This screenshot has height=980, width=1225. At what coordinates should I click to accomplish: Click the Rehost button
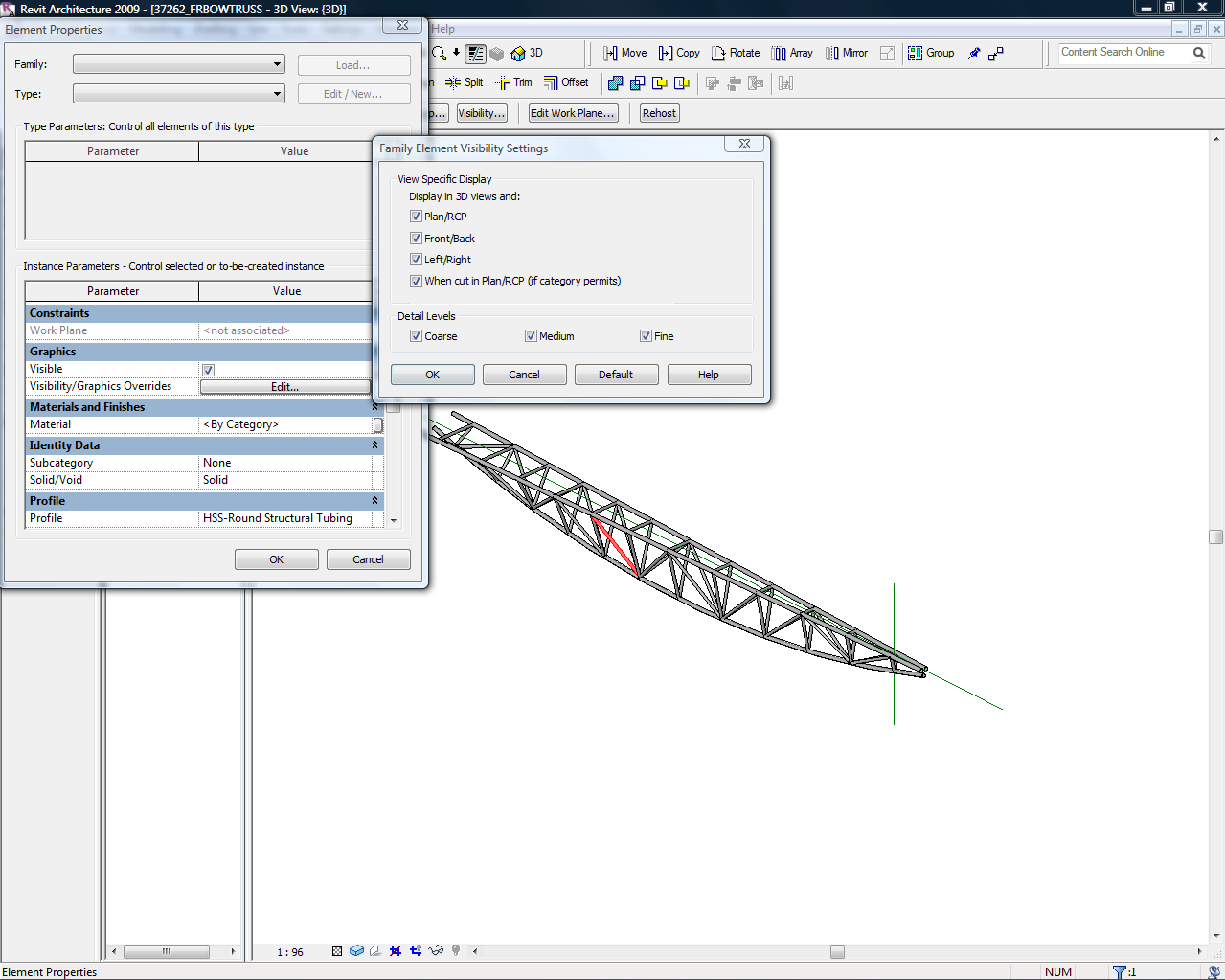(x=659, y=112)
